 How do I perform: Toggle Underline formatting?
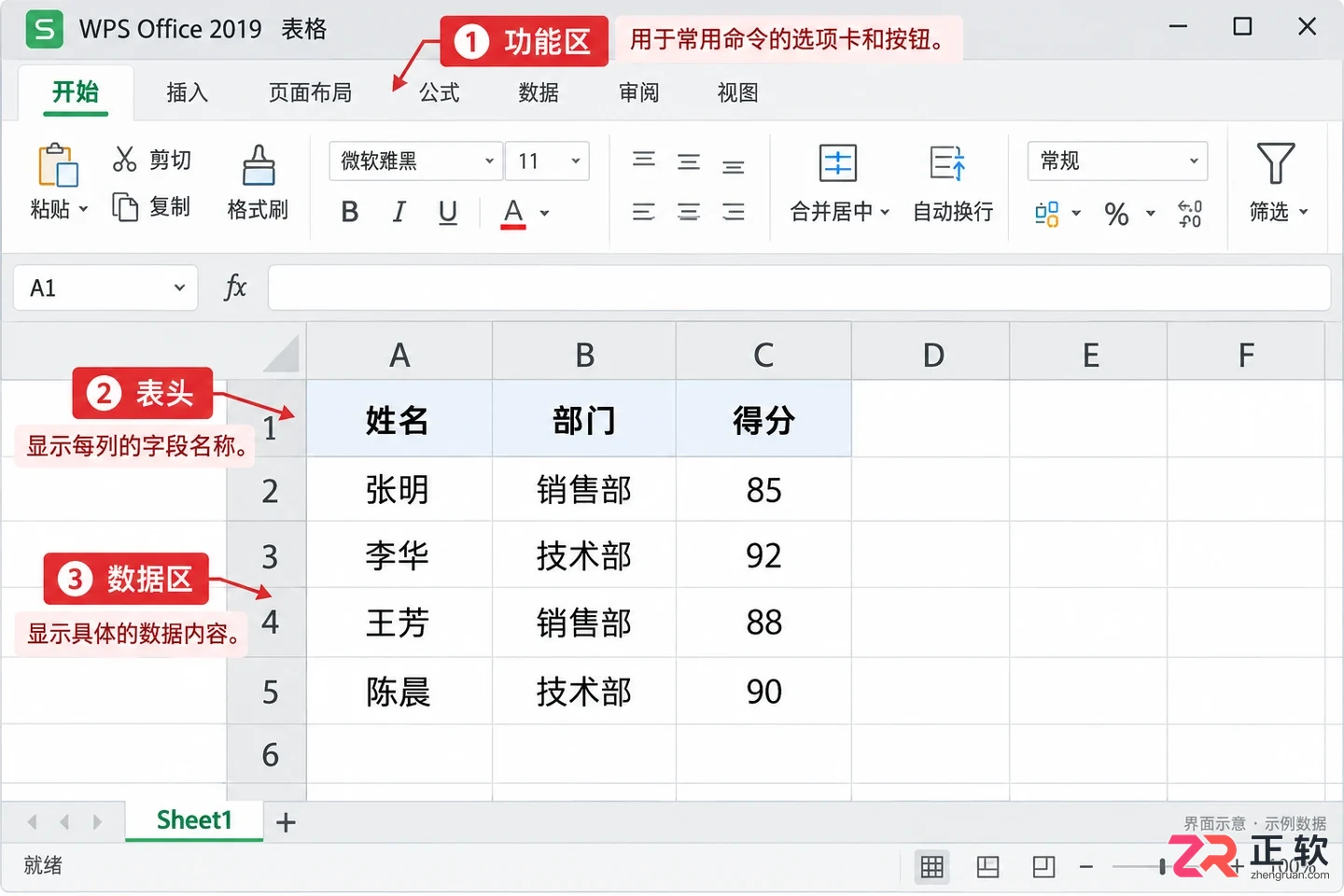448,213
